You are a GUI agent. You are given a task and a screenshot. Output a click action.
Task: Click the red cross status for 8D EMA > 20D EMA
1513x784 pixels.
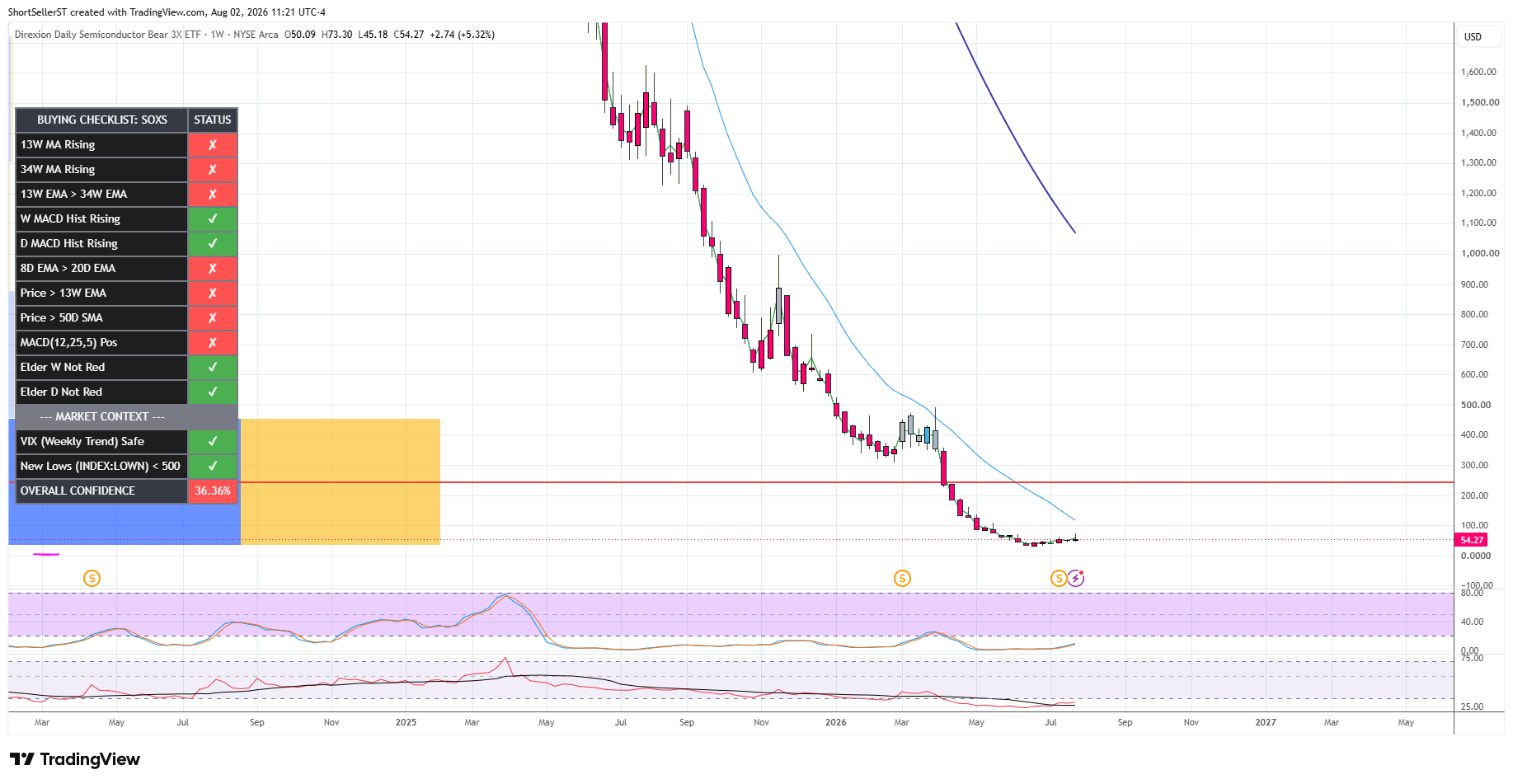click(213, 268)
